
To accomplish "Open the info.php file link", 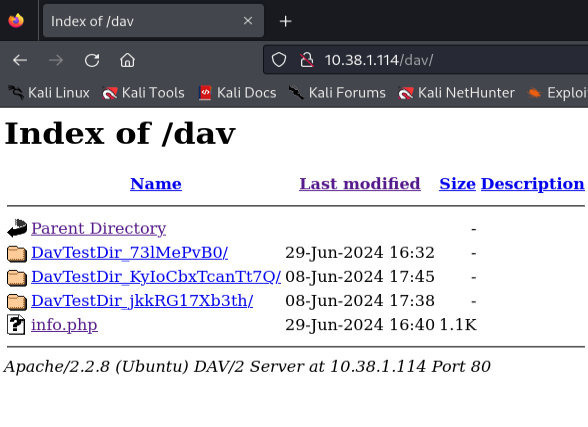I will pyautogui.click(x=64, y=325).
